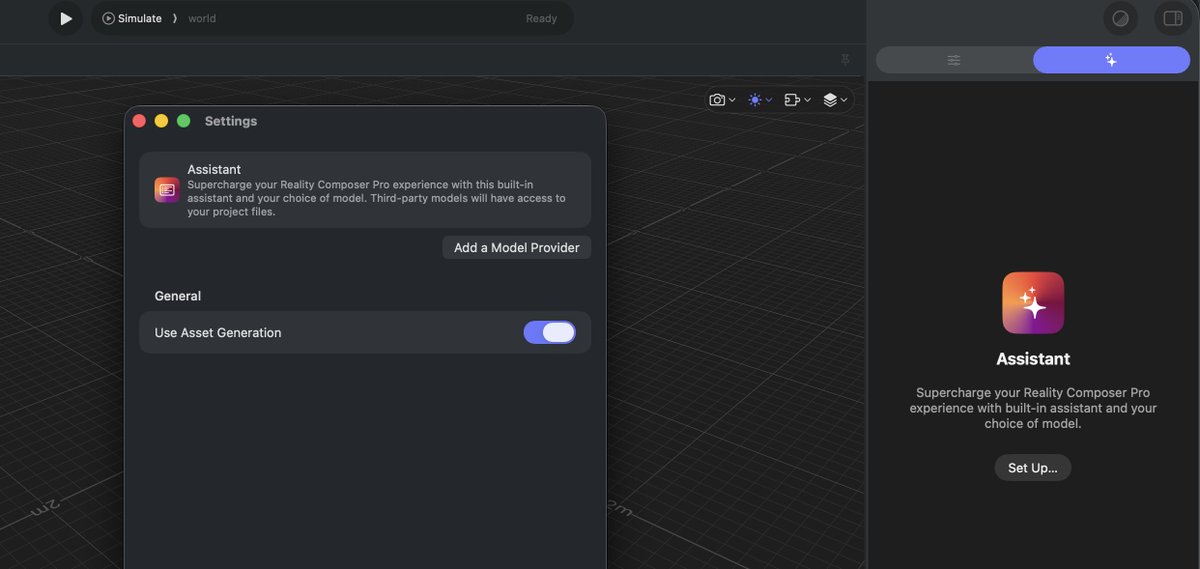Open the stacked layers dropdown in the viewport

(835, 100)
